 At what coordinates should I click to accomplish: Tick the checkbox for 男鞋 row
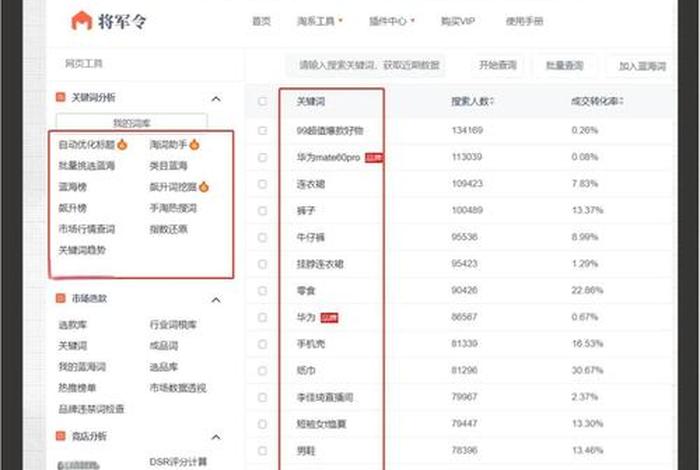pos(262,451)
